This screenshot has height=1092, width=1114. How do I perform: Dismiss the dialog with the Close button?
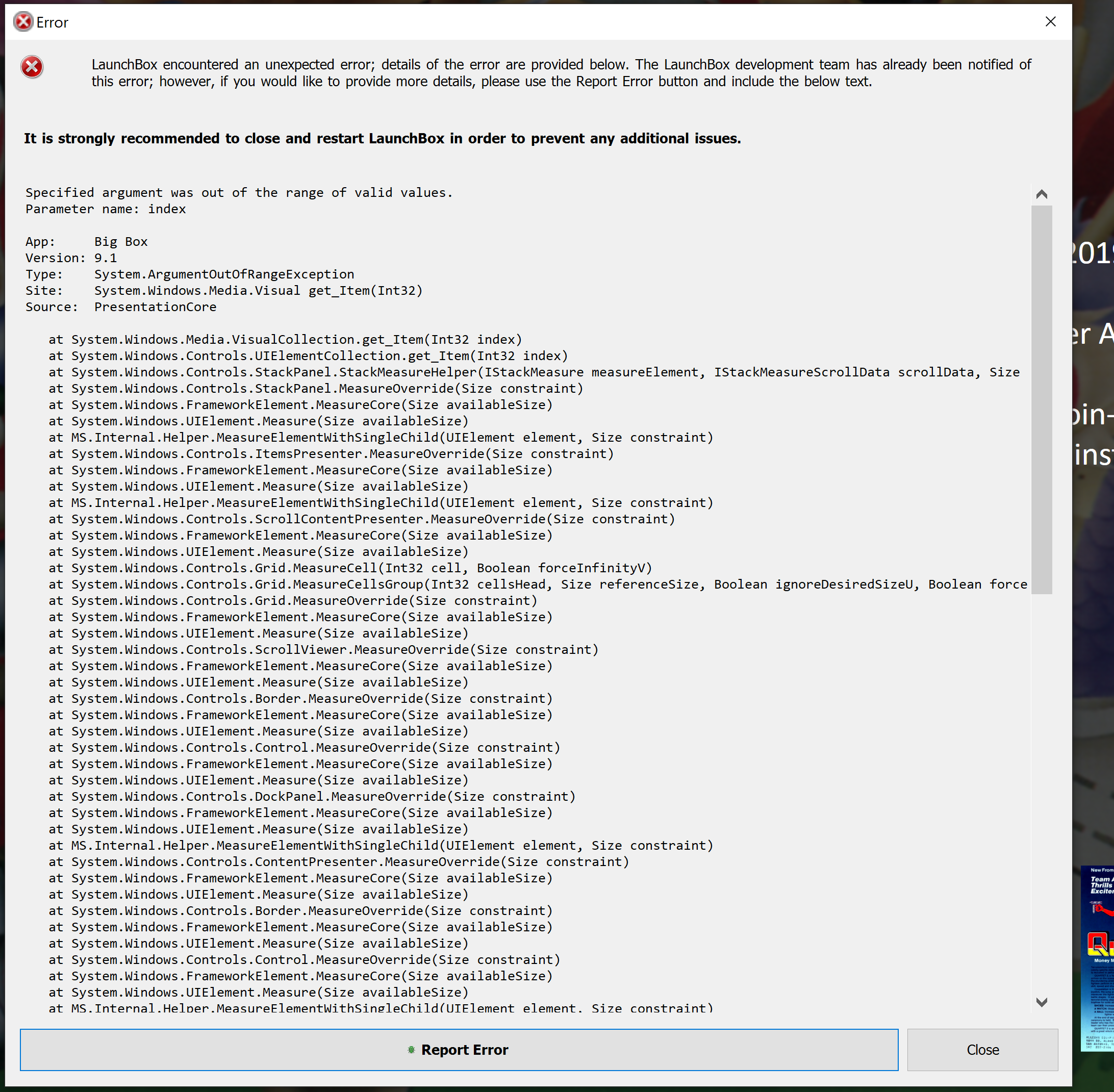tap(982, 1050)
